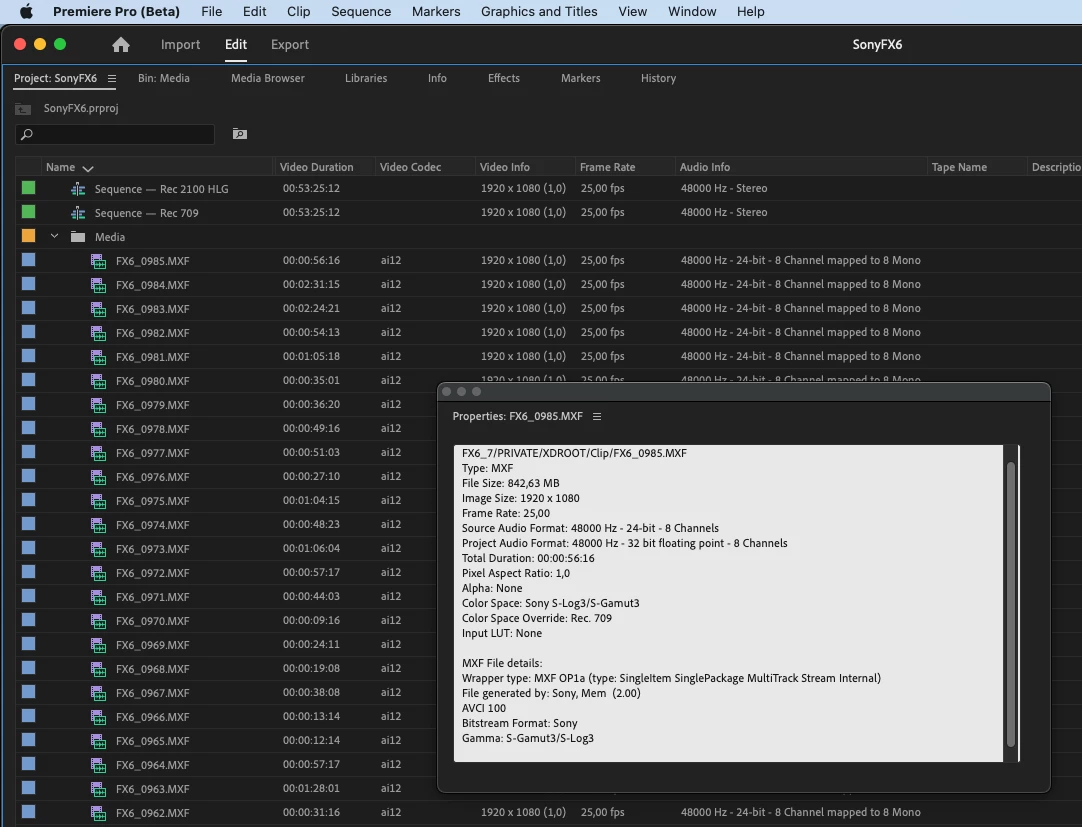
Task: Click duration 00:02:31:15 cell
Action: [x=311, y=284]
